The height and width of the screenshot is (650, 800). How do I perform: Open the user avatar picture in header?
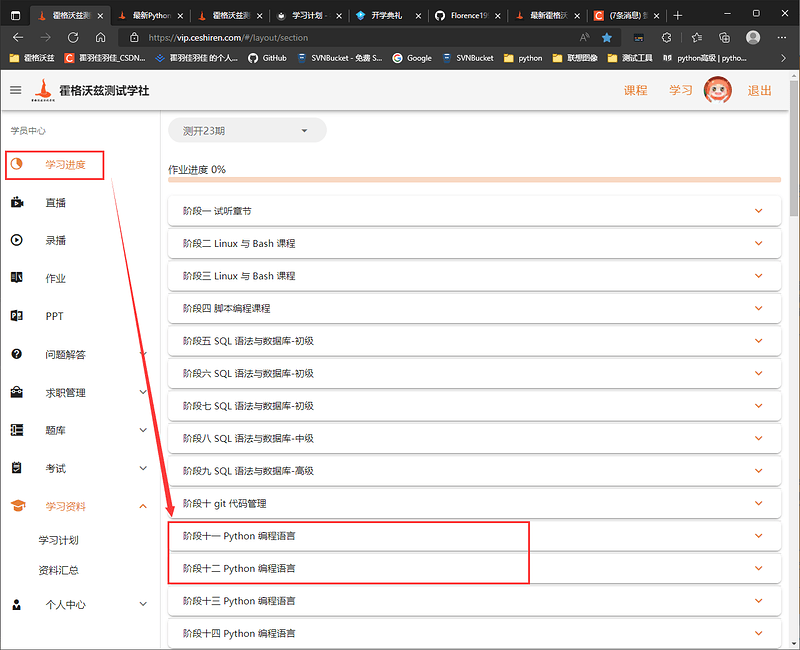point(717,90)
